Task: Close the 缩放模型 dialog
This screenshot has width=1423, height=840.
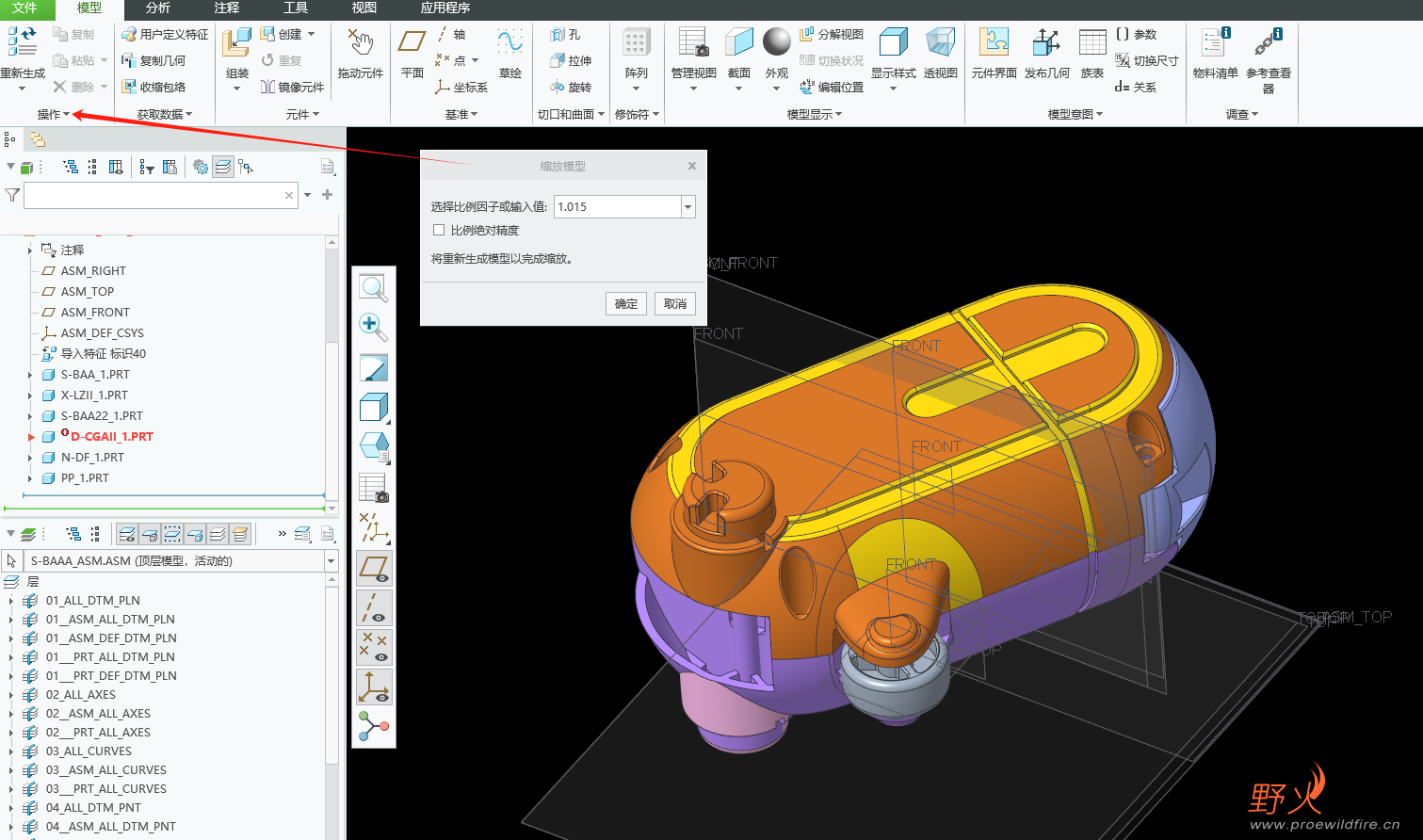Action: click(x=692, y=166)
